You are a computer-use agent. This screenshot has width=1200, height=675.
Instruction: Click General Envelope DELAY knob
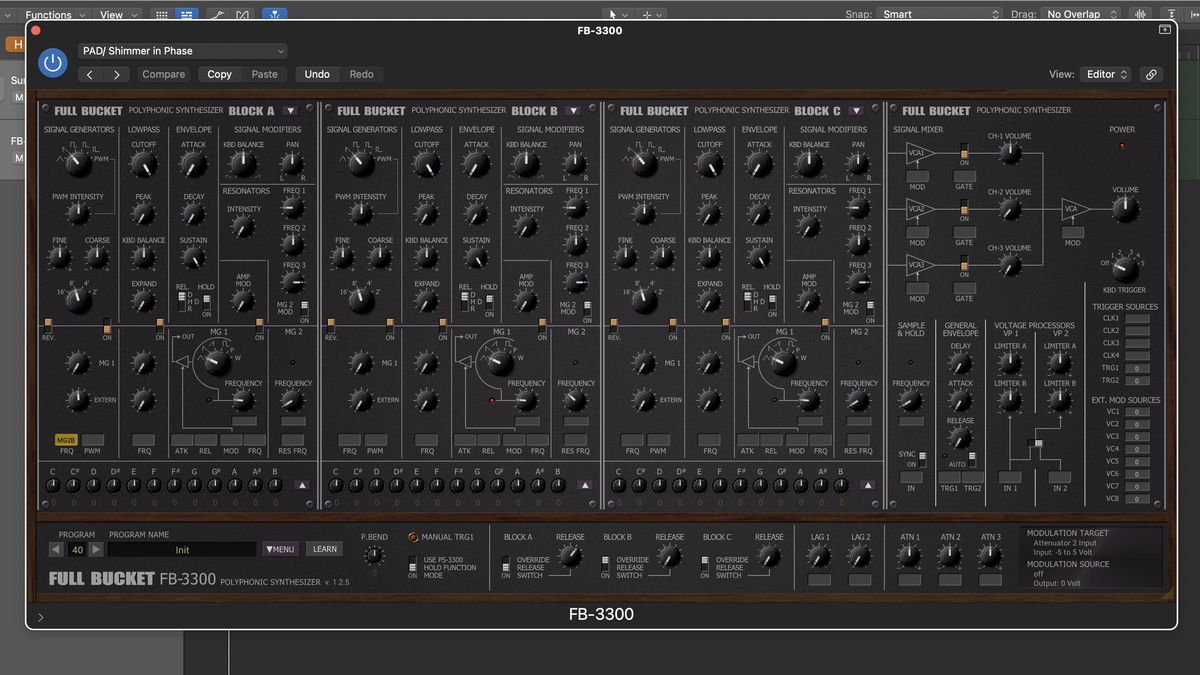960,364
